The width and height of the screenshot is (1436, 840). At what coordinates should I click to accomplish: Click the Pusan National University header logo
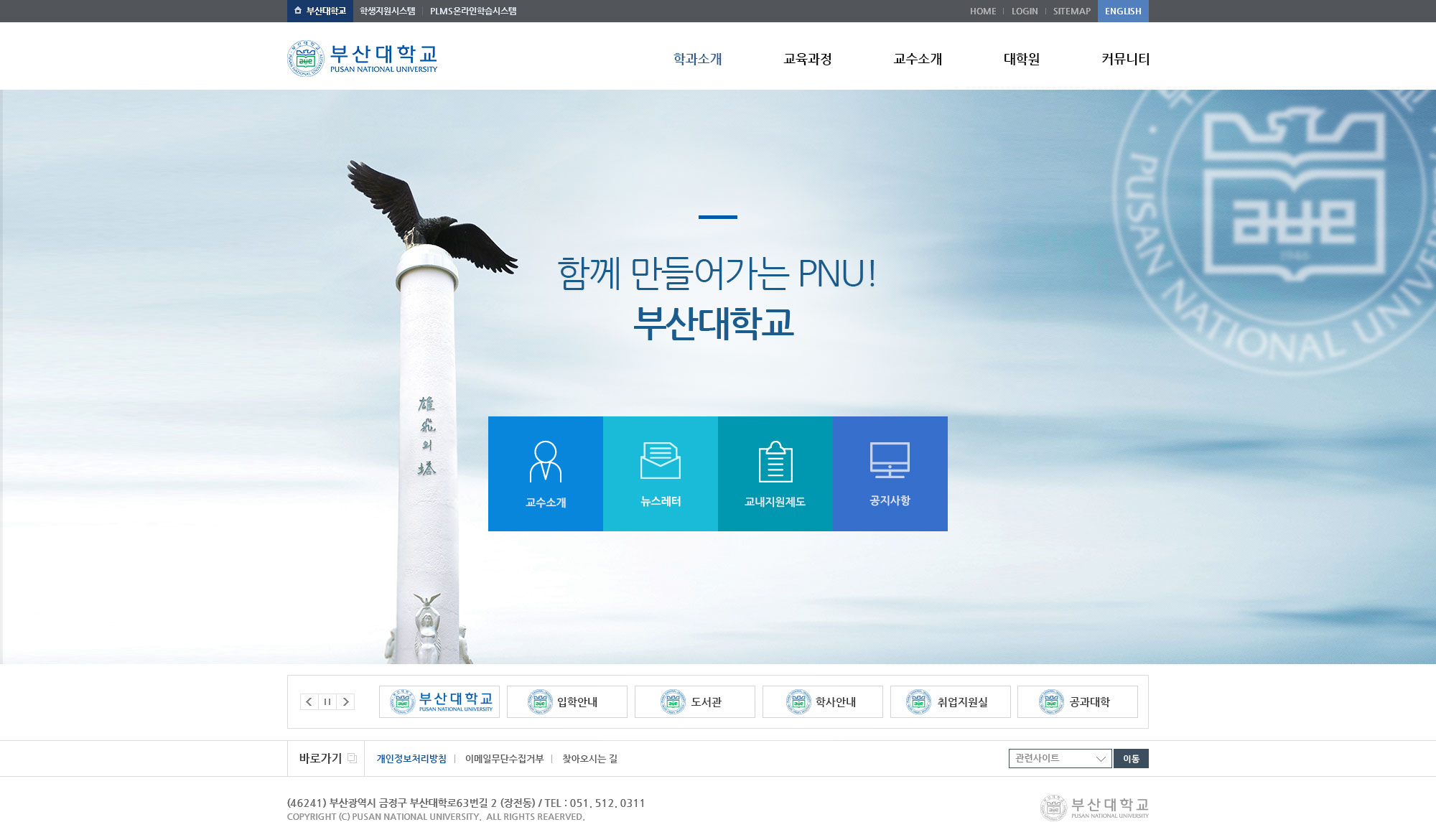tap(363, 58)
